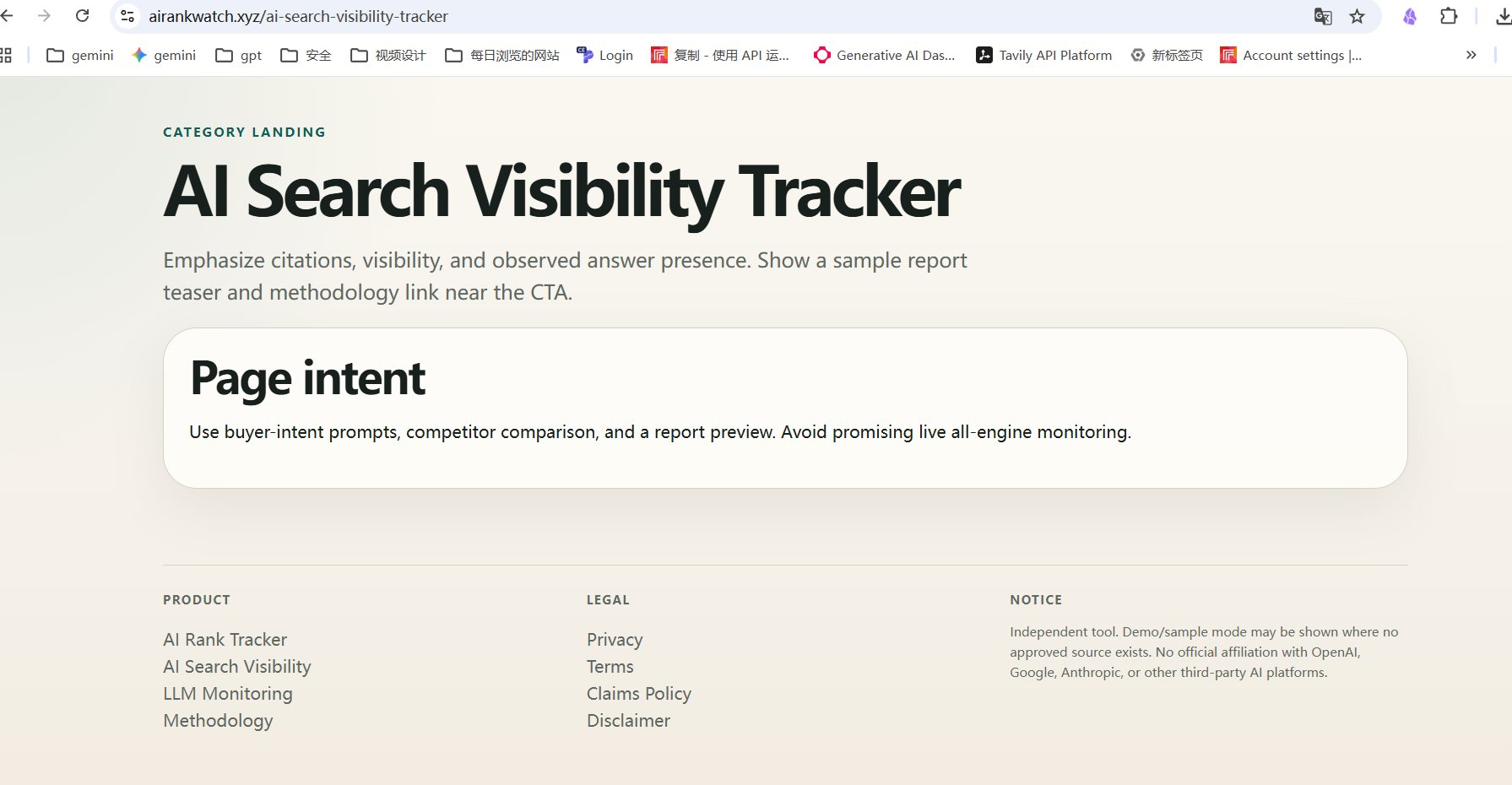Open the gpt bookmark folder

coord(239,55)
